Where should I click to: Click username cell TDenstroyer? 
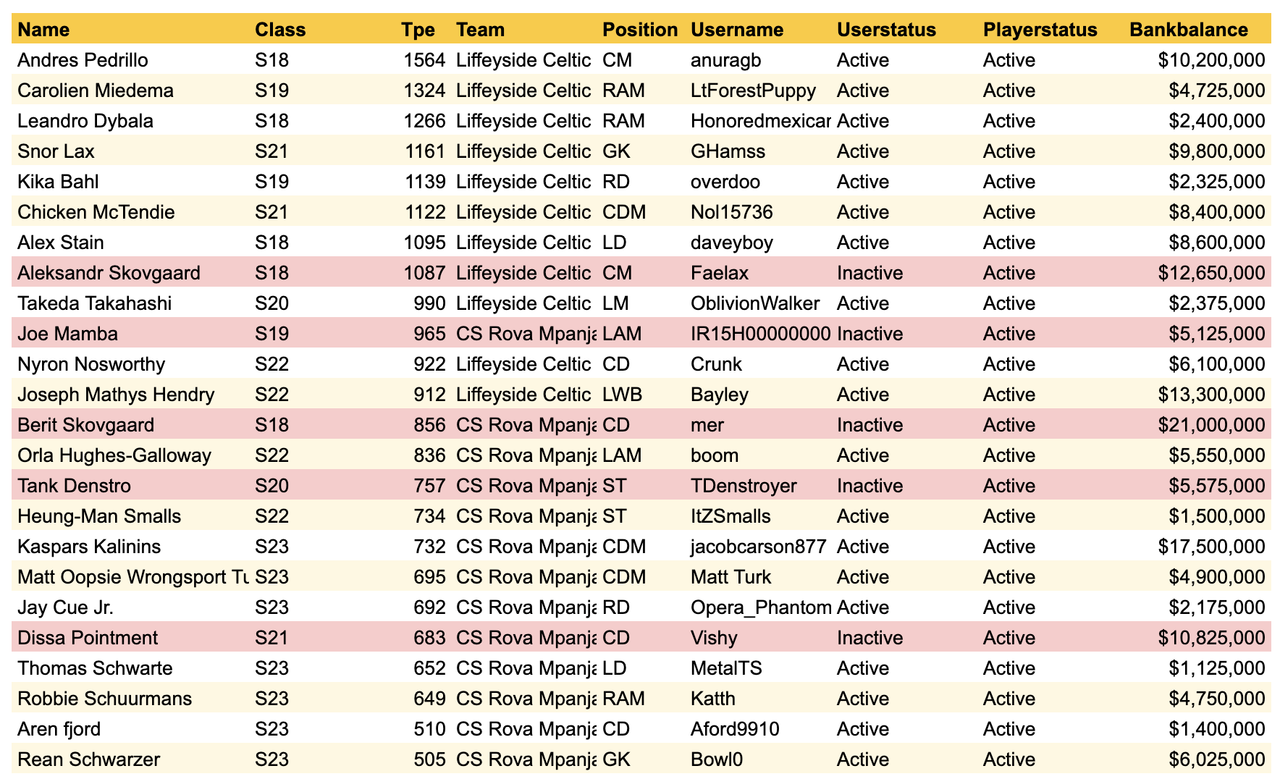click(x=744, y=486)
